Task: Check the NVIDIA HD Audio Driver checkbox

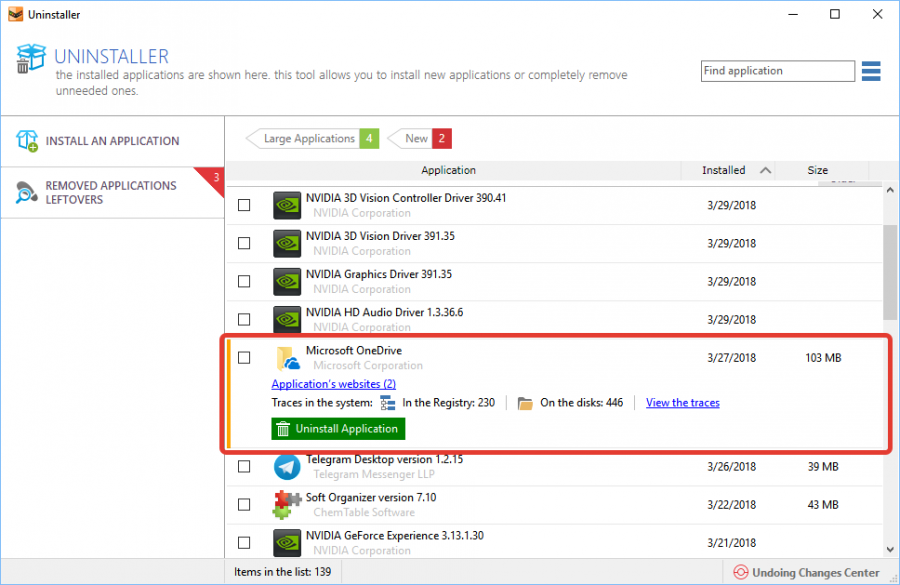Action: (244, 319)
